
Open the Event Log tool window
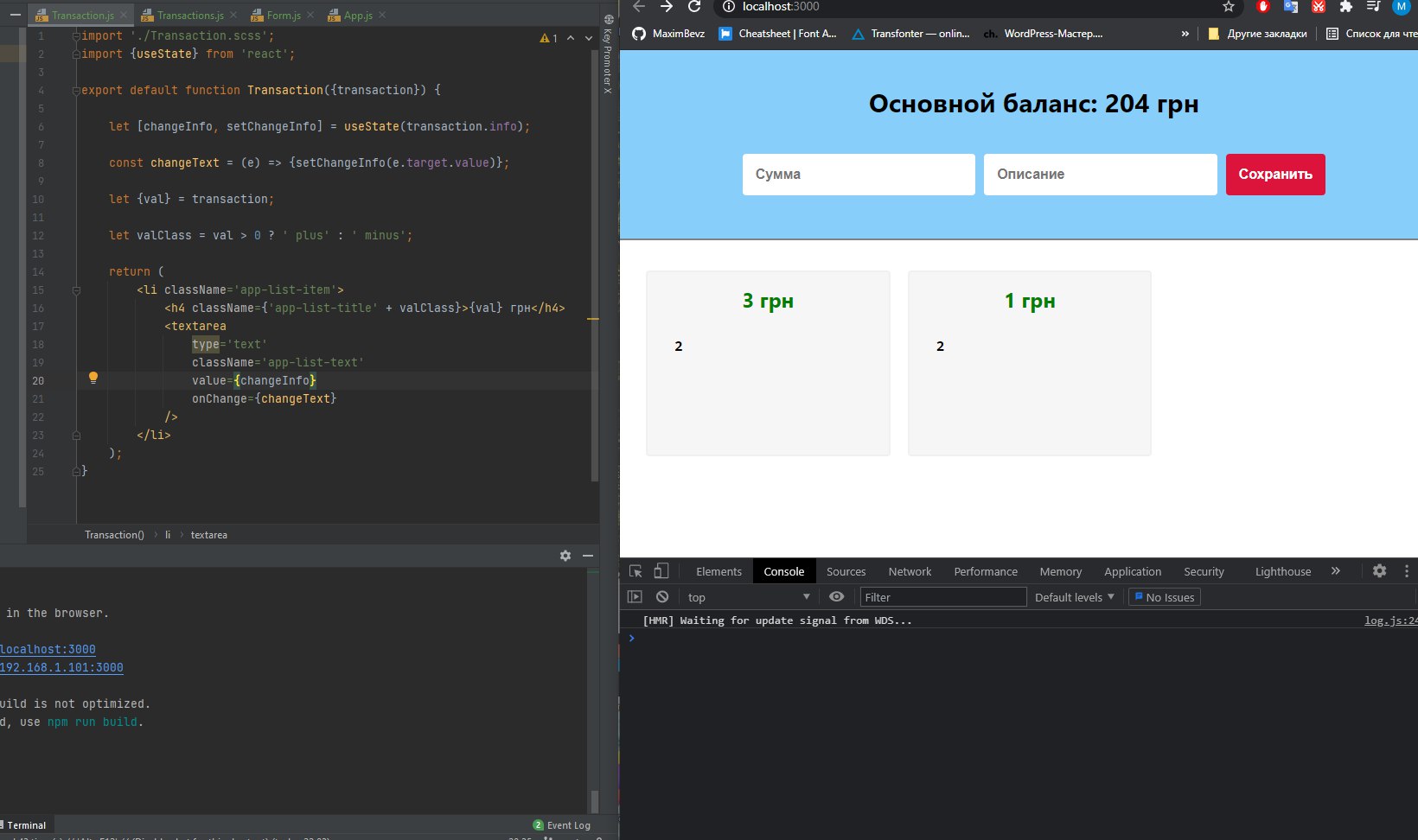(x=562, y=825)
